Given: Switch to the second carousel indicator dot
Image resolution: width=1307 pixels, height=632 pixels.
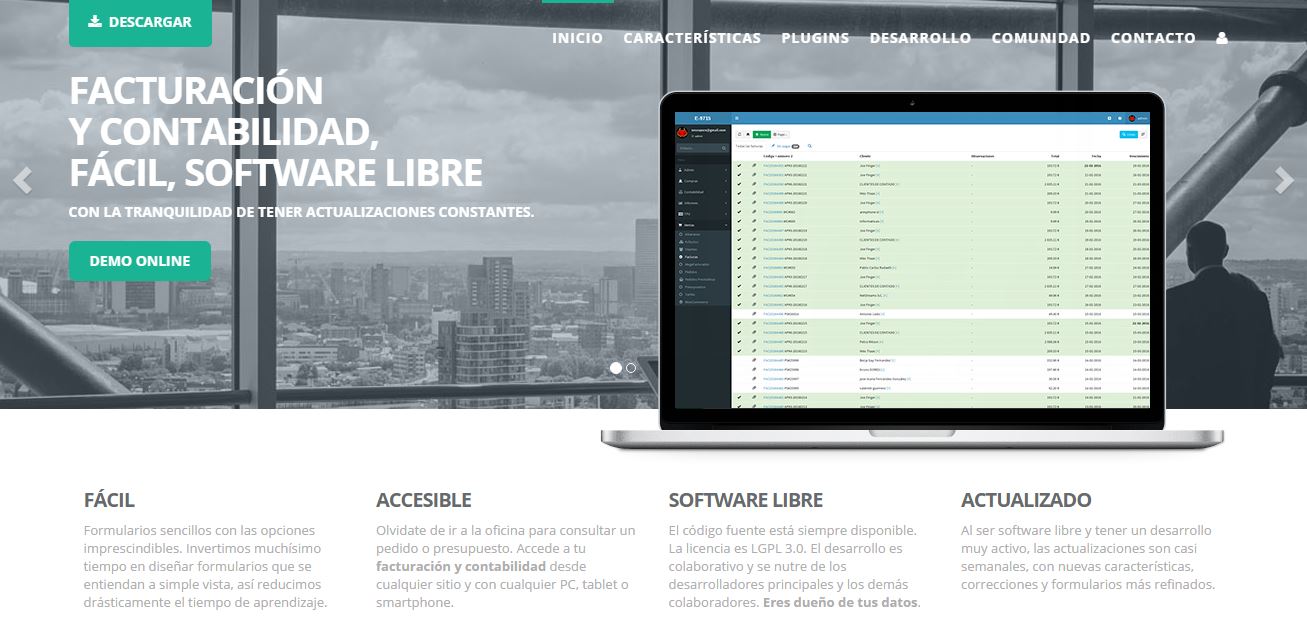Looking at the screenshot, I should [x=631, y=368].
